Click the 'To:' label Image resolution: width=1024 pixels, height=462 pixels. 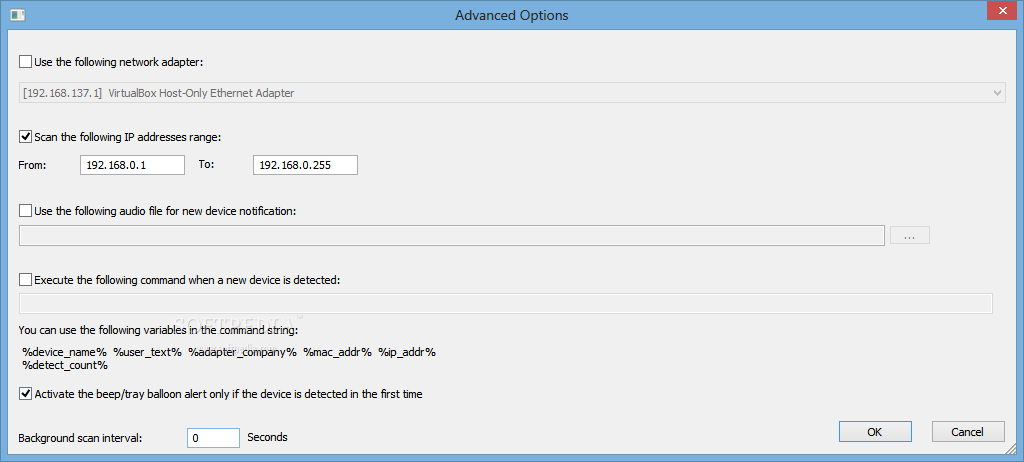[206, 165]
